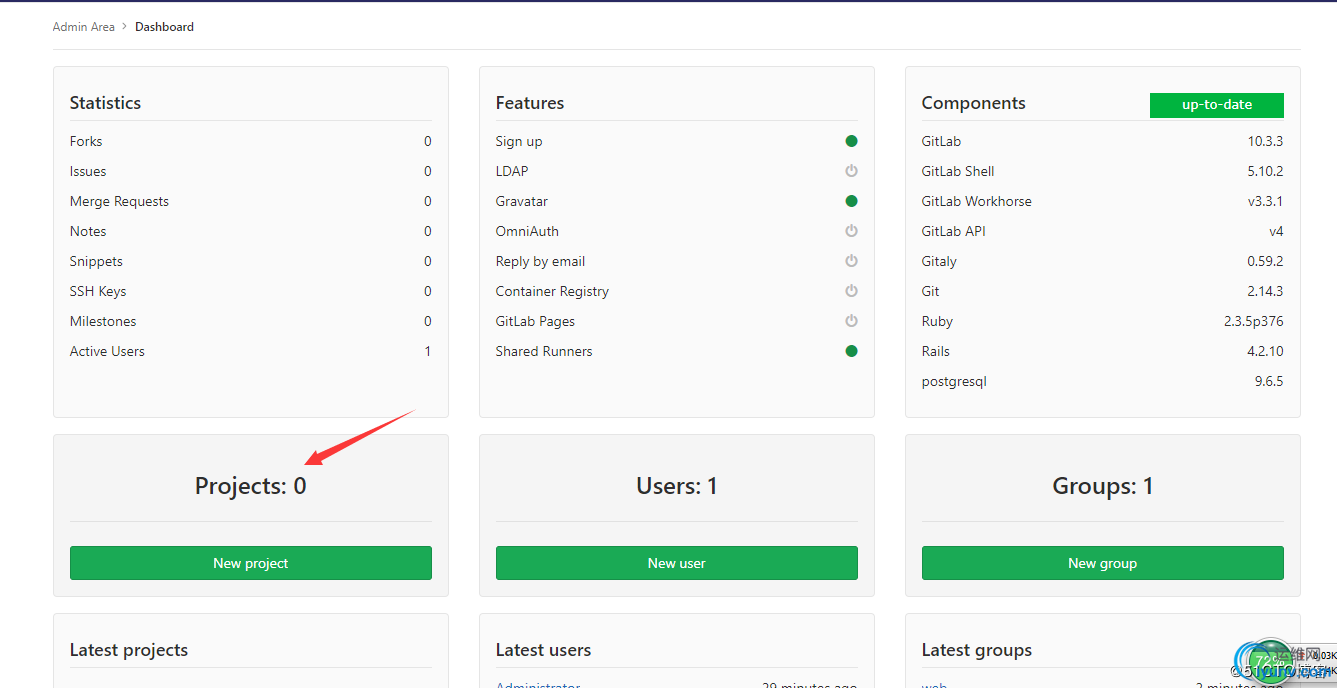This screenshot has height=688, width=1337.
Task: Click the Sign up feature label
Action: click(519, 141)
